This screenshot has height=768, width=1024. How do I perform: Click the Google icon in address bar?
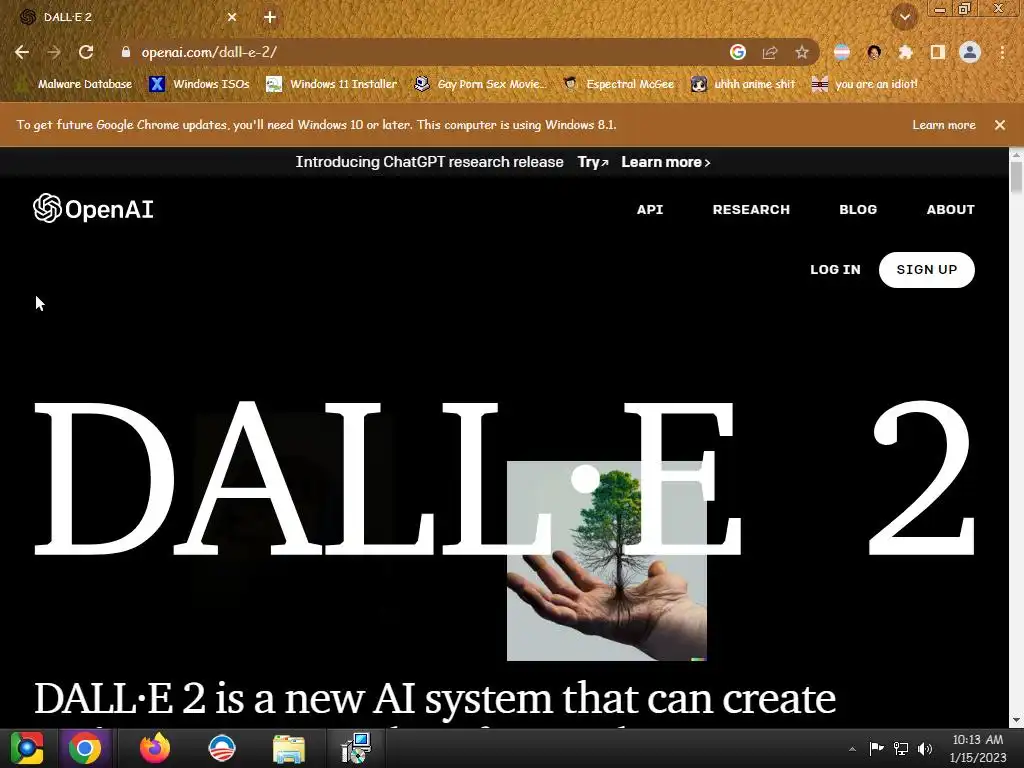click(738, 52)
